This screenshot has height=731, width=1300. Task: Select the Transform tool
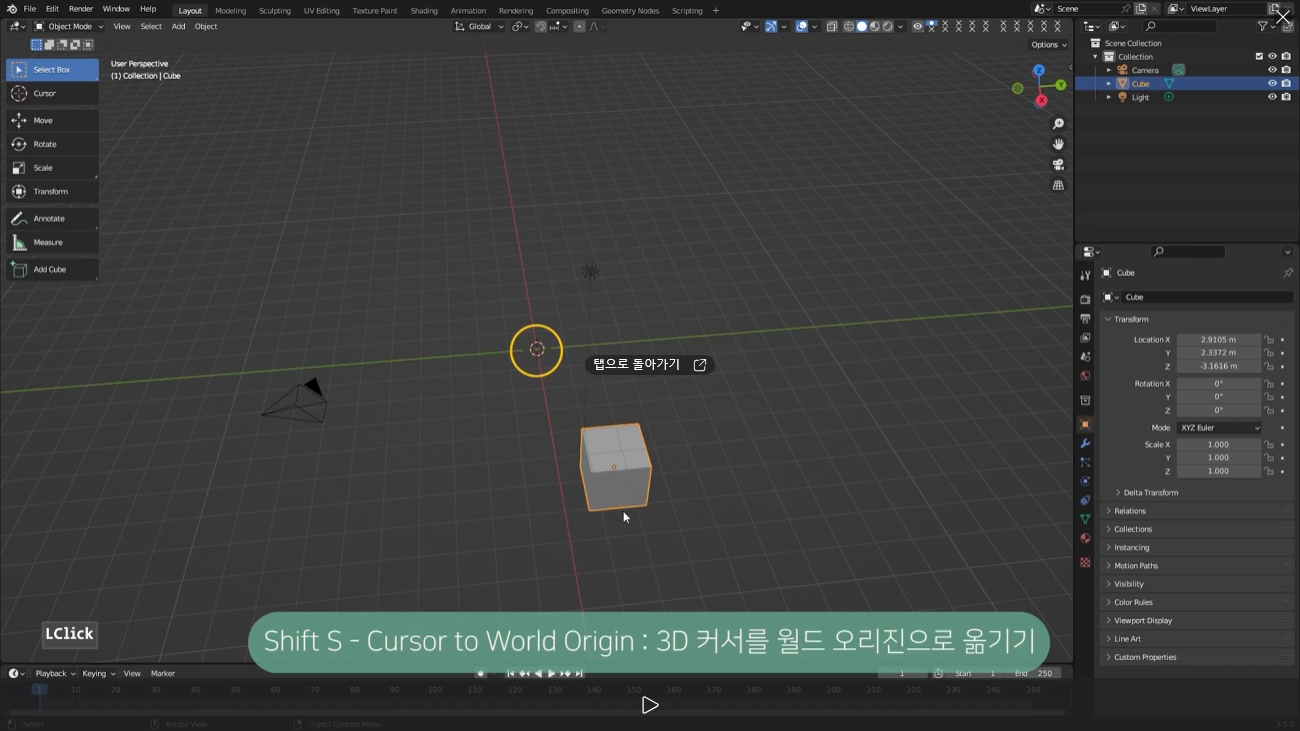(52, 191)
